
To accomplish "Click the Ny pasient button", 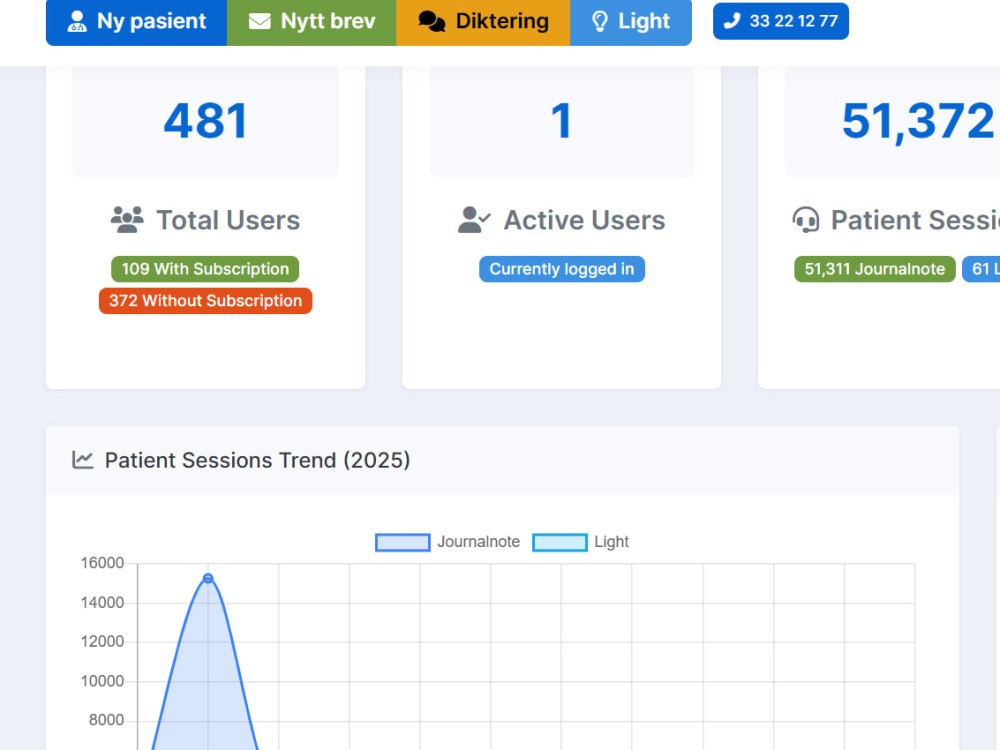I will [136, 22].
